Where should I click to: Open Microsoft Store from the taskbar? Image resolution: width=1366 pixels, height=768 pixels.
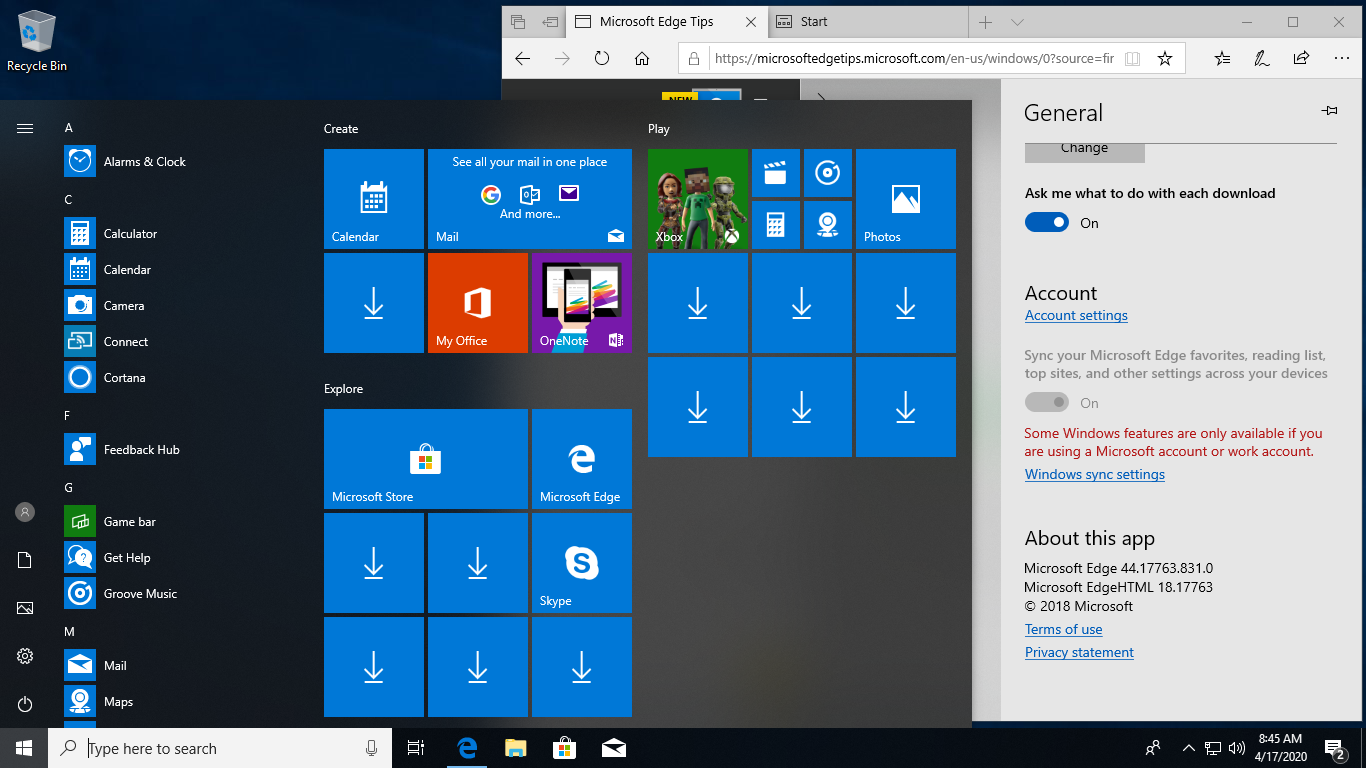tap(565, 748)
